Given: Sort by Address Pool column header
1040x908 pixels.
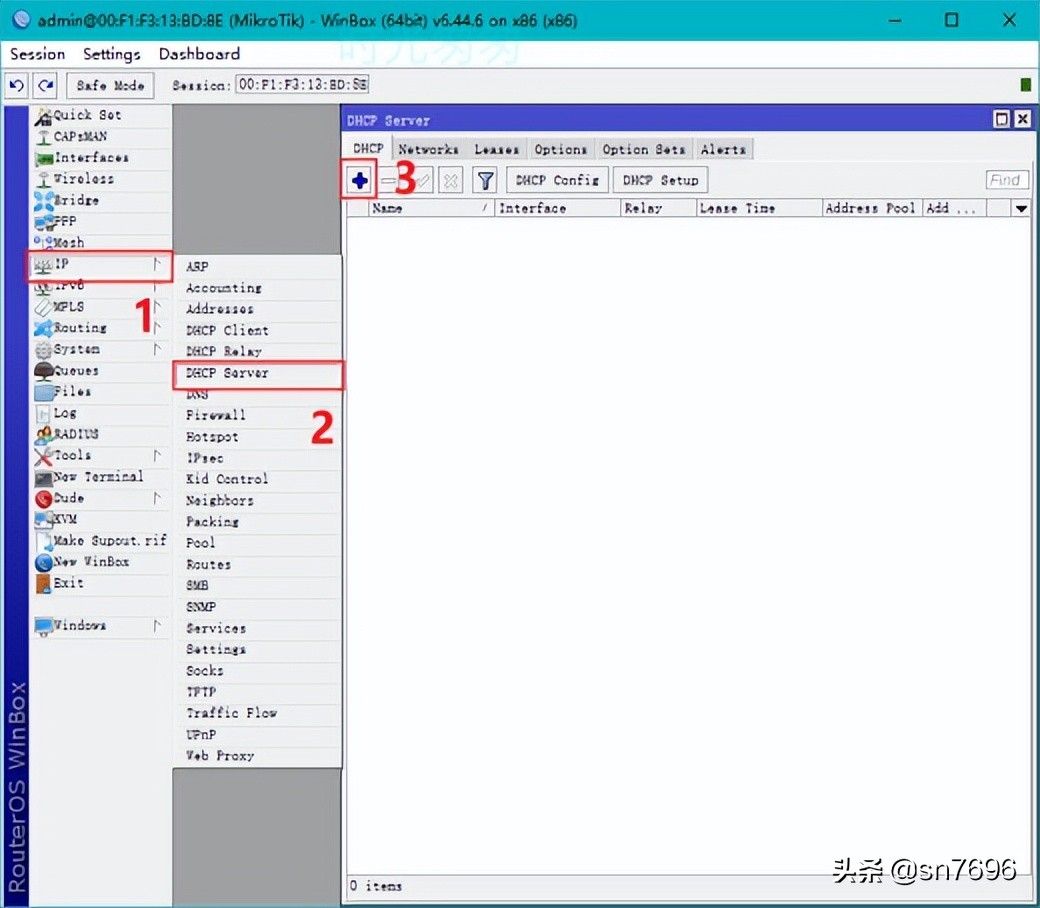Looking at the screenshot, I should (872, 208).
